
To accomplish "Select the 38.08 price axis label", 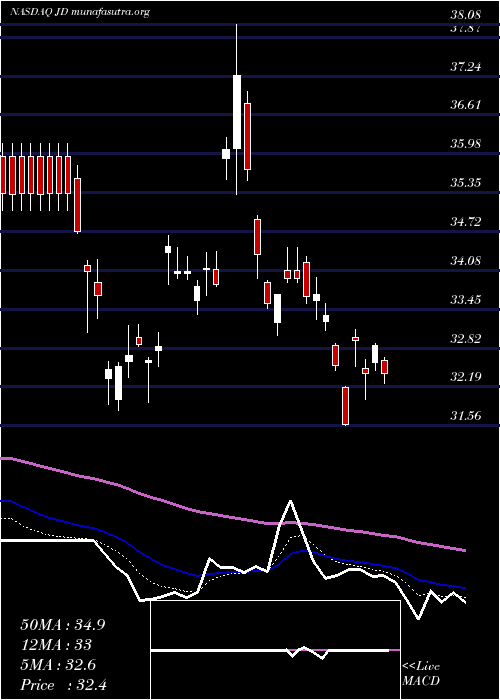I will [466, 16].
